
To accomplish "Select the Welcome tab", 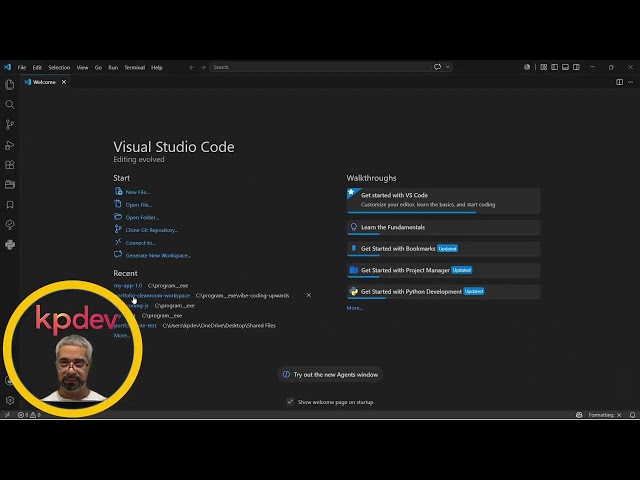I will coord(44,82).
